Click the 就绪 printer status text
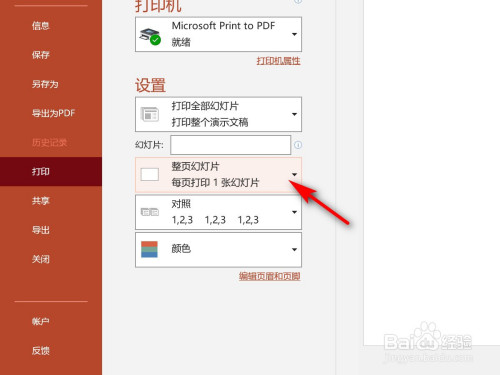 181,42
